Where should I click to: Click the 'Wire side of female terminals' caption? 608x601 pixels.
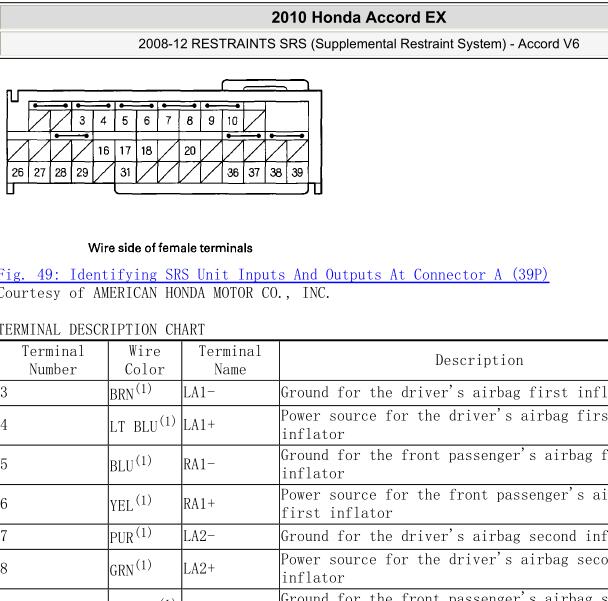click(x=170, y=248)
